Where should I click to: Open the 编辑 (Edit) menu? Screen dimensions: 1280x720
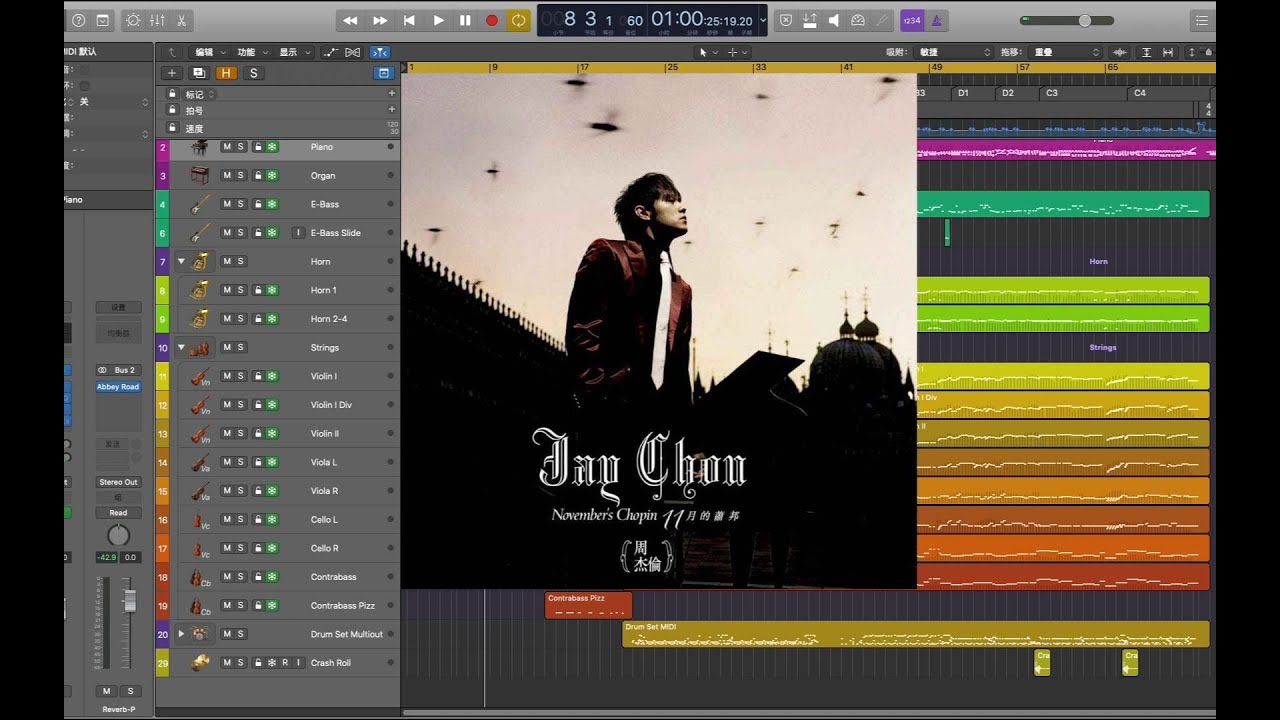click(x=208, y=52)
